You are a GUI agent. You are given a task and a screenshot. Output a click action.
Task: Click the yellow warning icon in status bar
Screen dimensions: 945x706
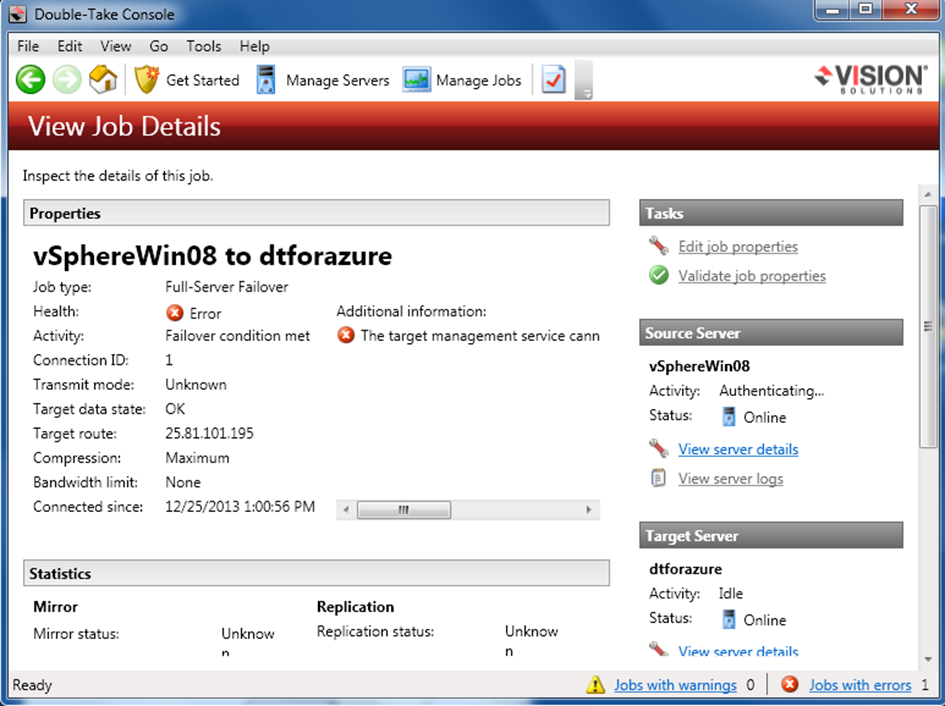click(x=595, y=684)
